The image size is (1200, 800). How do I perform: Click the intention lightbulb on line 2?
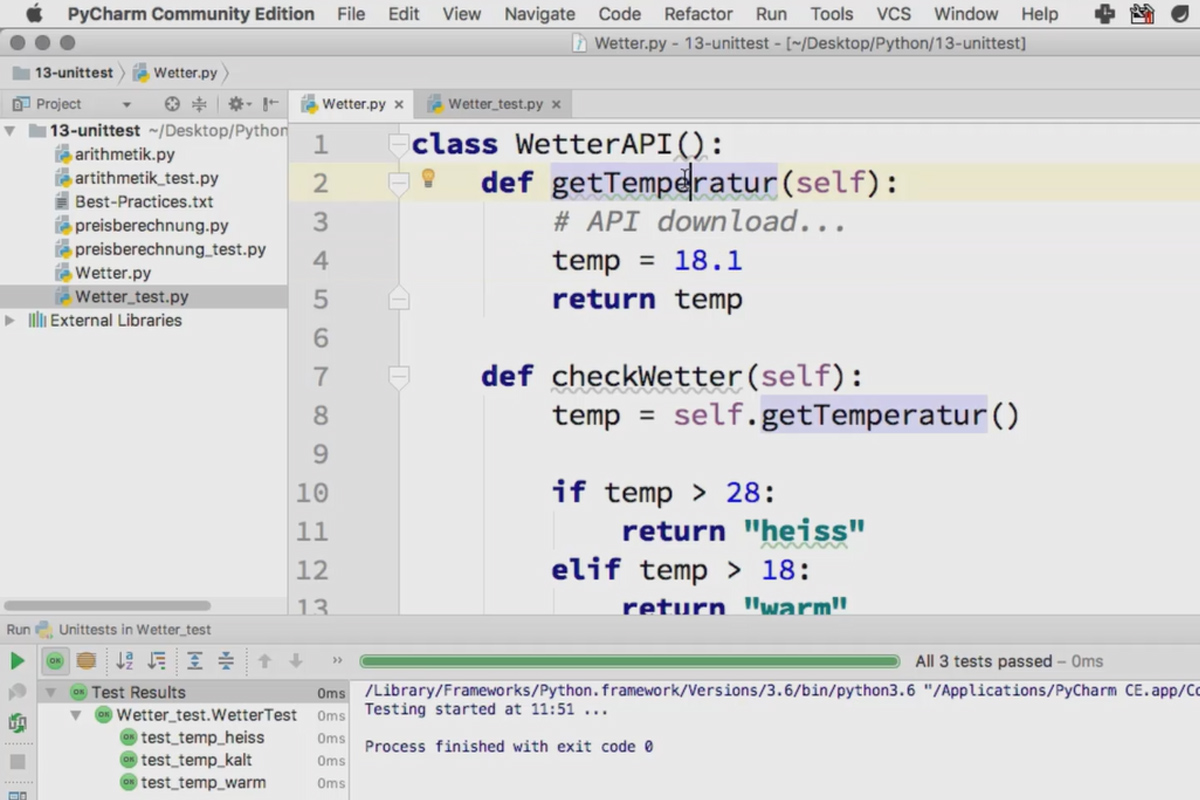(428, 178)
